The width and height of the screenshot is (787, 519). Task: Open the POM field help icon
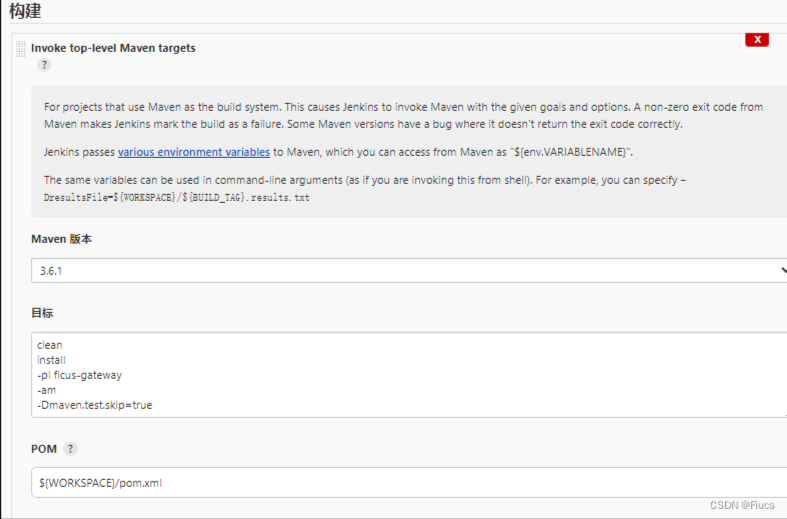click(x=71, y=449)
